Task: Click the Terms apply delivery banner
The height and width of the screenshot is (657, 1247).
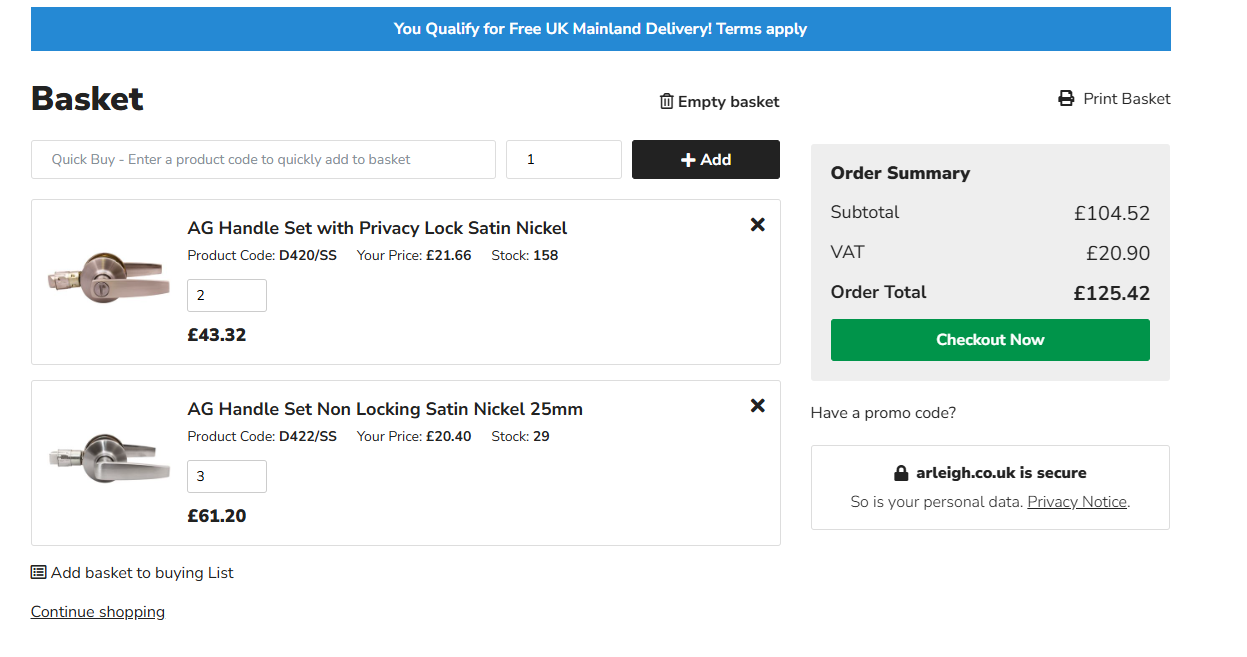Action: coord(600,29)
